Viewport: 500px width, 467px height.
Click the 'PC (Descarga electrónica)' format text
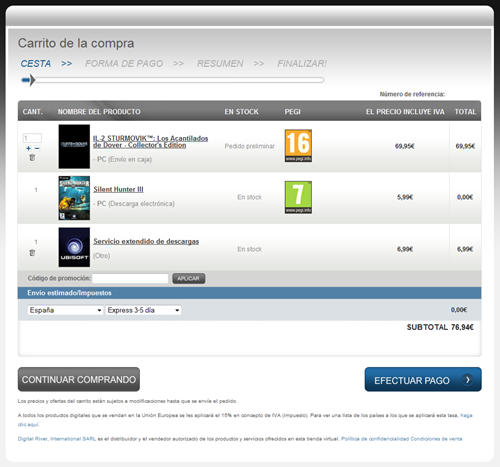(x=134, y=204)
